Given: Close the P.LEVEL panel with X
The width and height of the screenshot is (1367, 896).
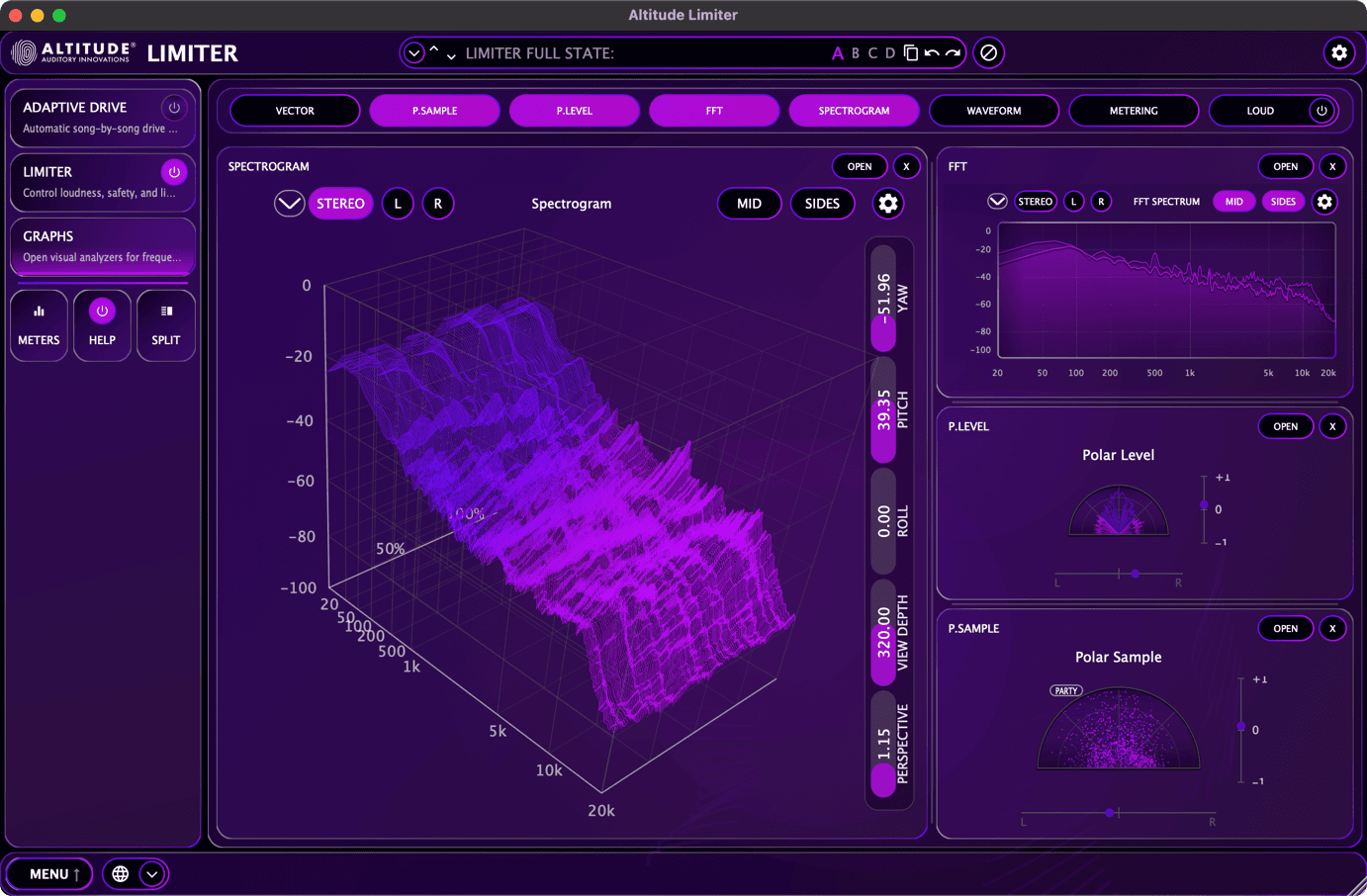Looking at the screenshot, I should [1332, 426].
